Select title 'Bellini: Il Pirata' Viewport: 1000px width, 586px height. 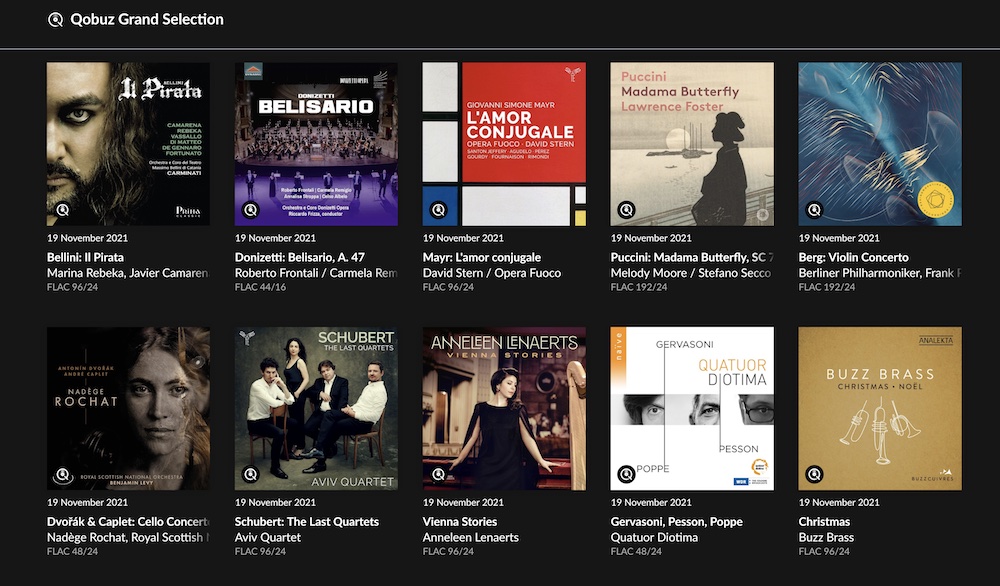[85, 258]
